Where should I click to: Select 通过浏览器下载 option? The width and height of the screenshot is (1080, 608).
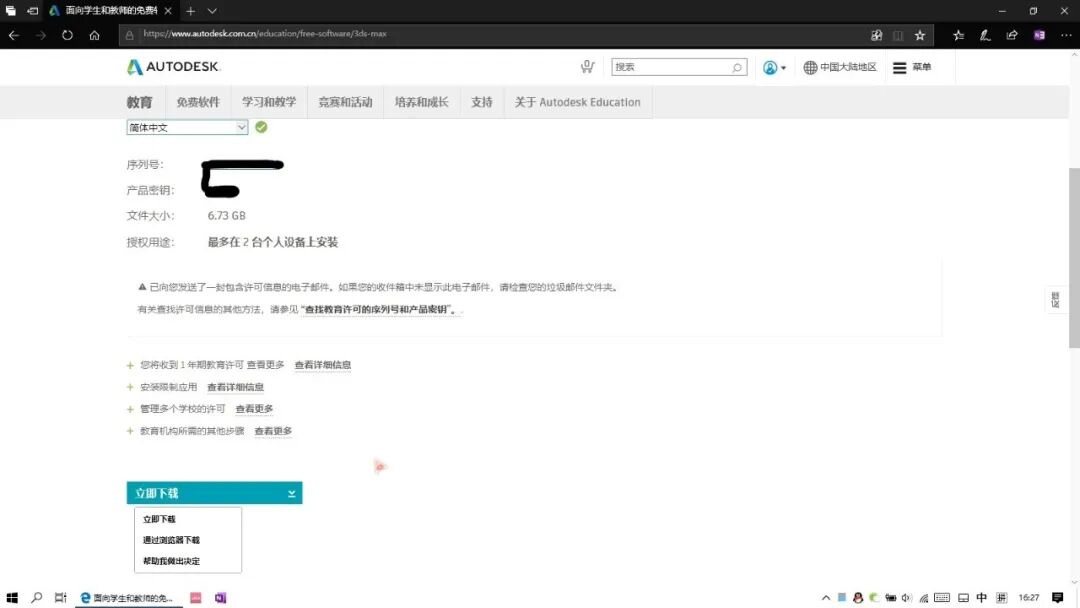tap(171, 540)
